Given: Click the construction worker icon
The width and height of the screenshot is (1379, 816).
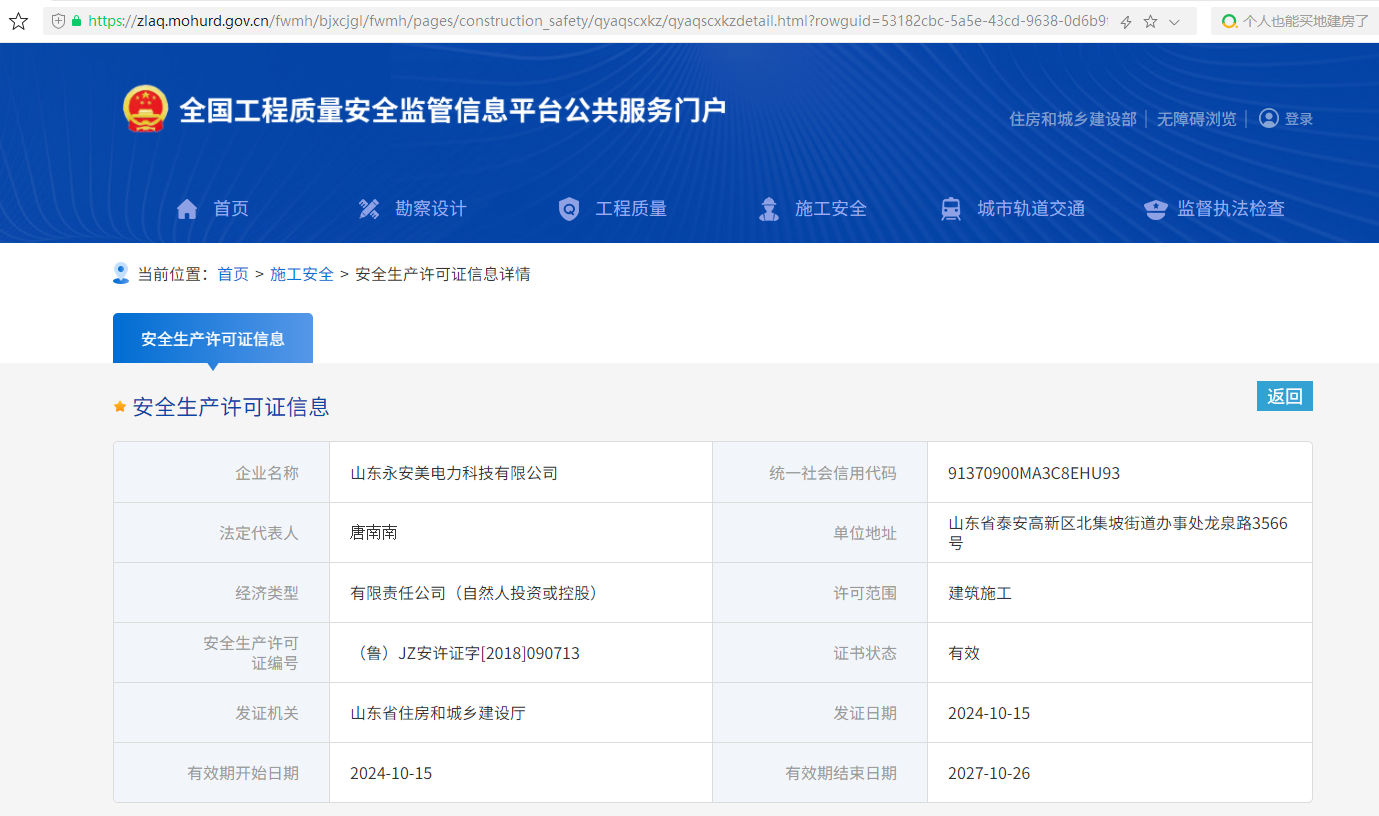Looking at the screenshot, I should (x=769, y=209).
